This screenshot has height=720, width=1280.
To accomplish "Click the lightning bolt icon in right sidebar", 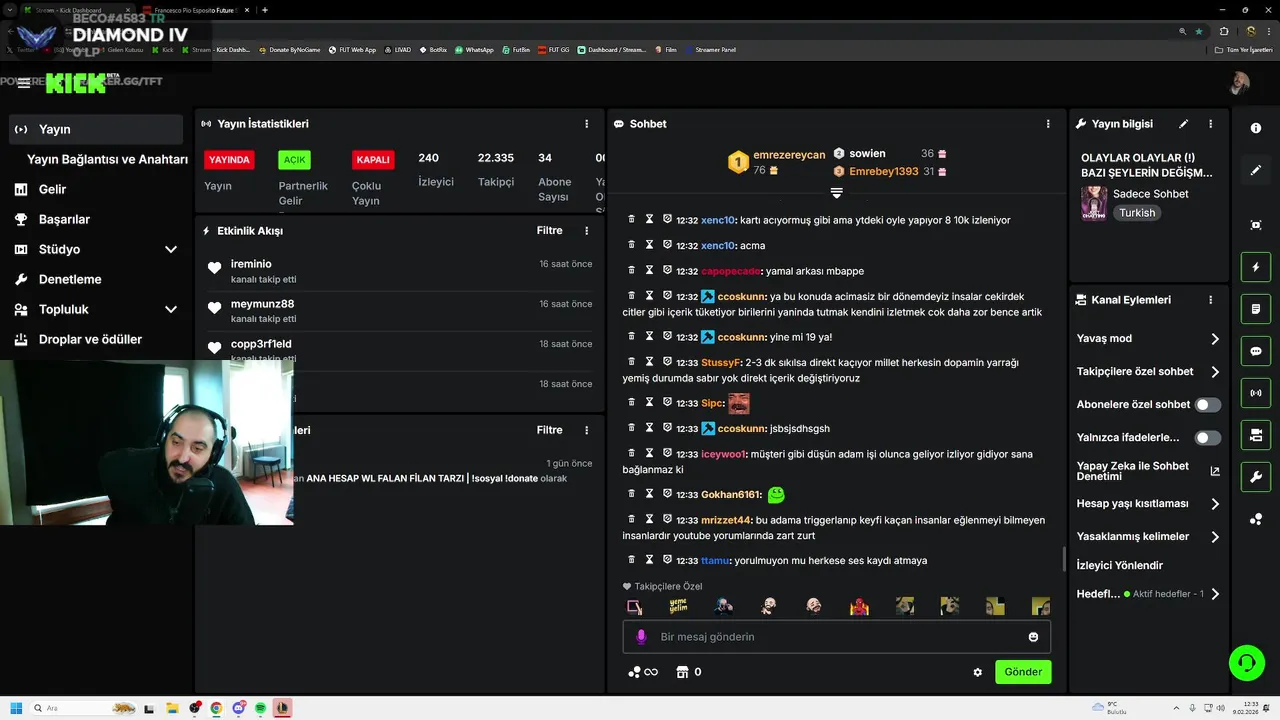I will tap(1256, 267).
